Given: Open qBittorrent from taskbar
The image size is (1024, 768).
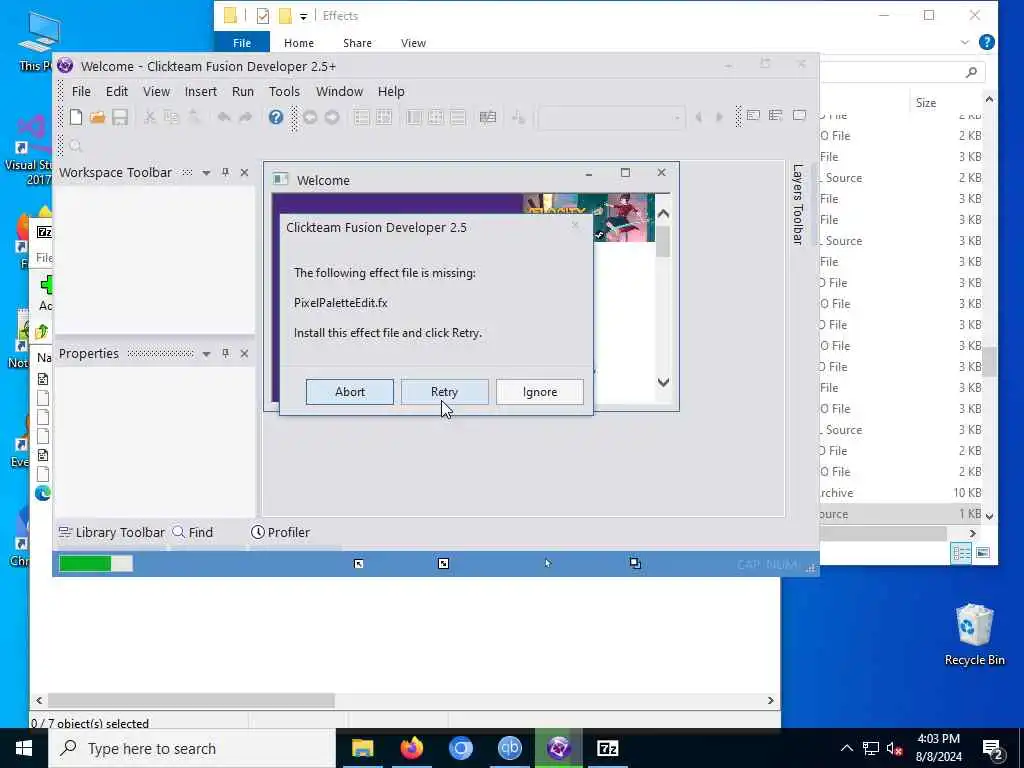Looking at the screenshot, I should click(509, 748).
